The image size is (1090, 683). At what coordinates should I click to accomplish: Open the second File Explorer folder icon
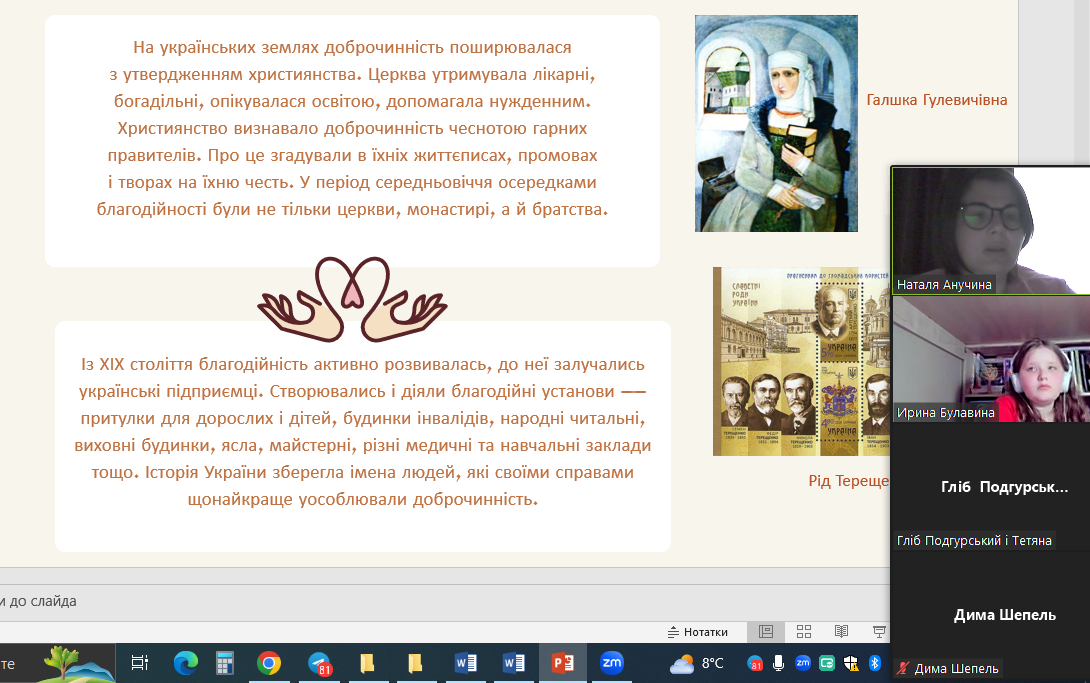coord(415,664)
